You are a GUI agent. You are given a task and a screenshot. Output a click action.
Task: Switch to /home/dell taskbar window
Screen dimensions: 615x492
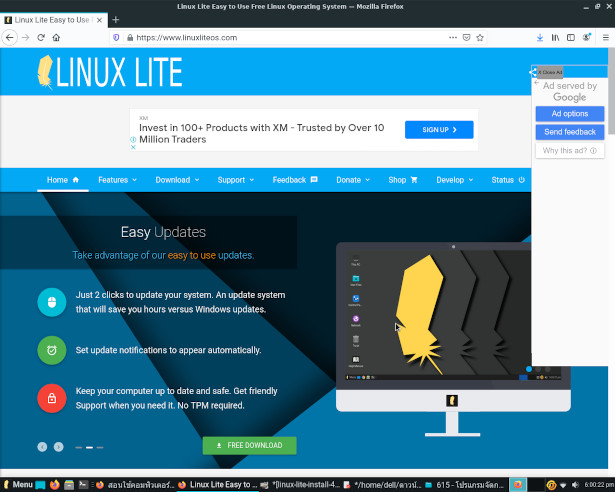pyautogui.click(x=382, y=485)
